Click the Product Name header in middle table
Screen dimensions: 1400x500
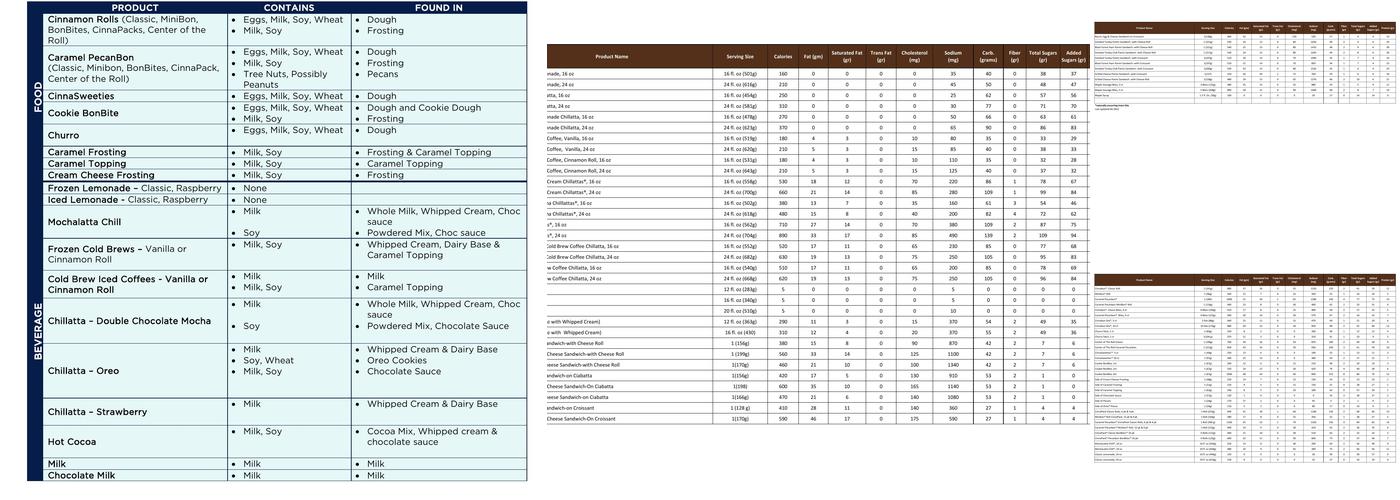coord(611,57)
